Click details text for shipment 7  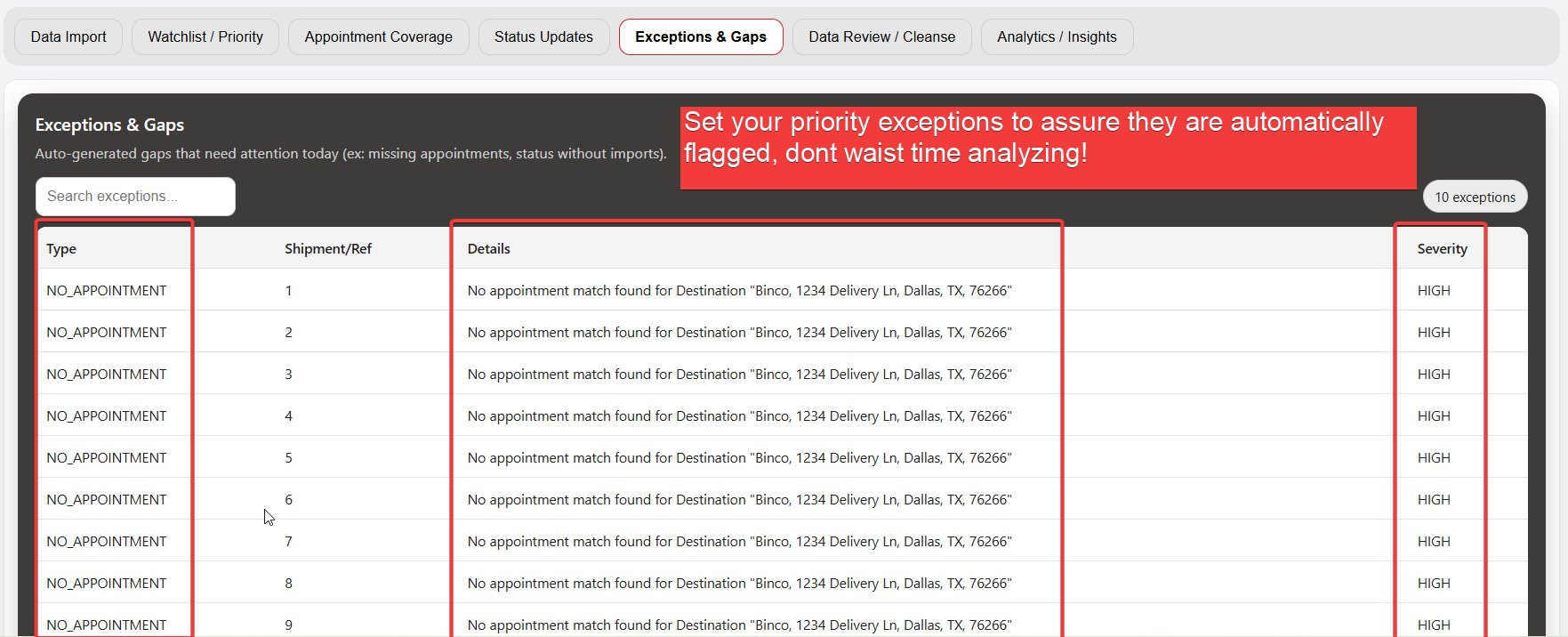click(x=740, y=541)
